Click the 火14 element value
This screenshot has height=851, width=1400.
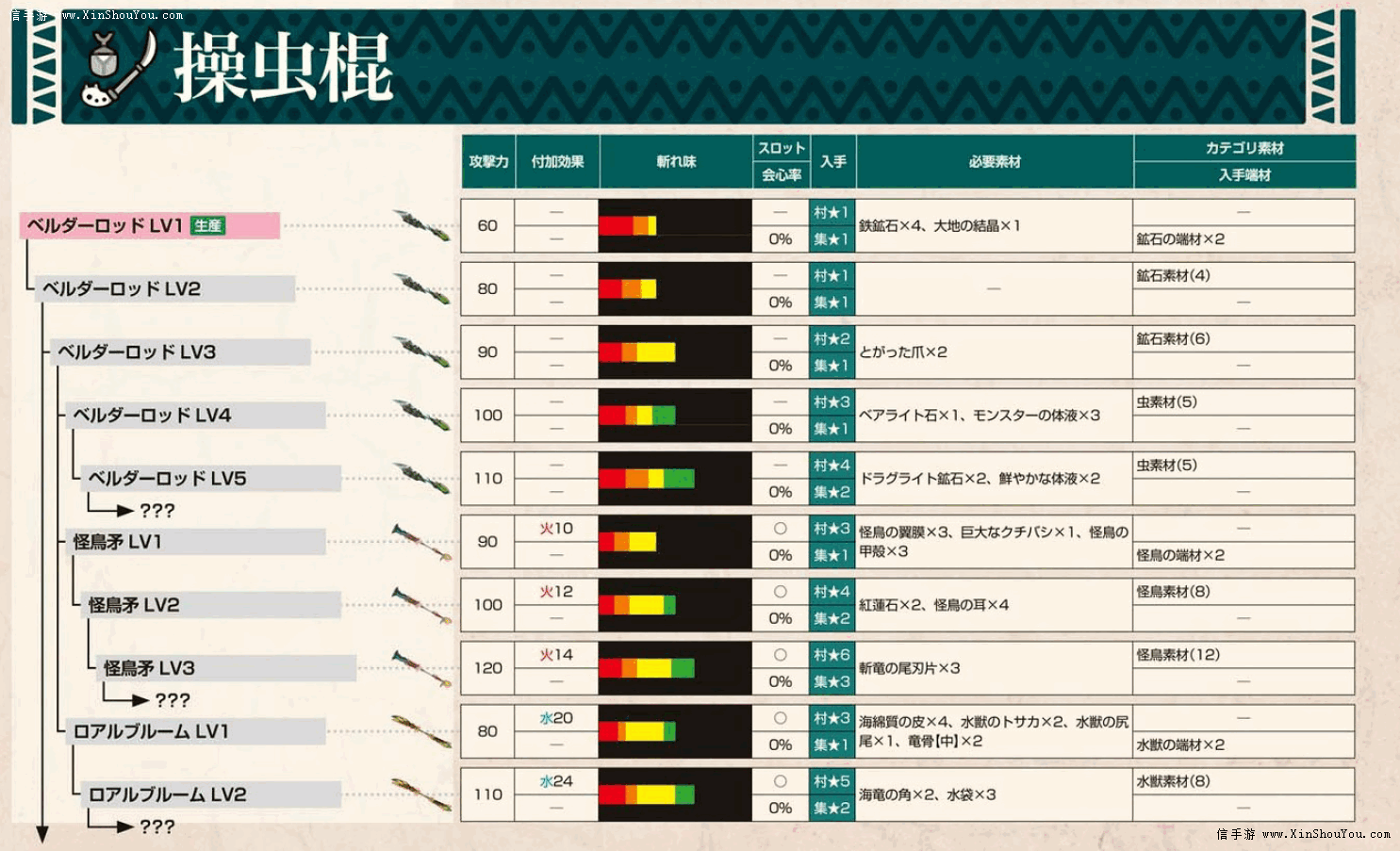coord(556,655)
